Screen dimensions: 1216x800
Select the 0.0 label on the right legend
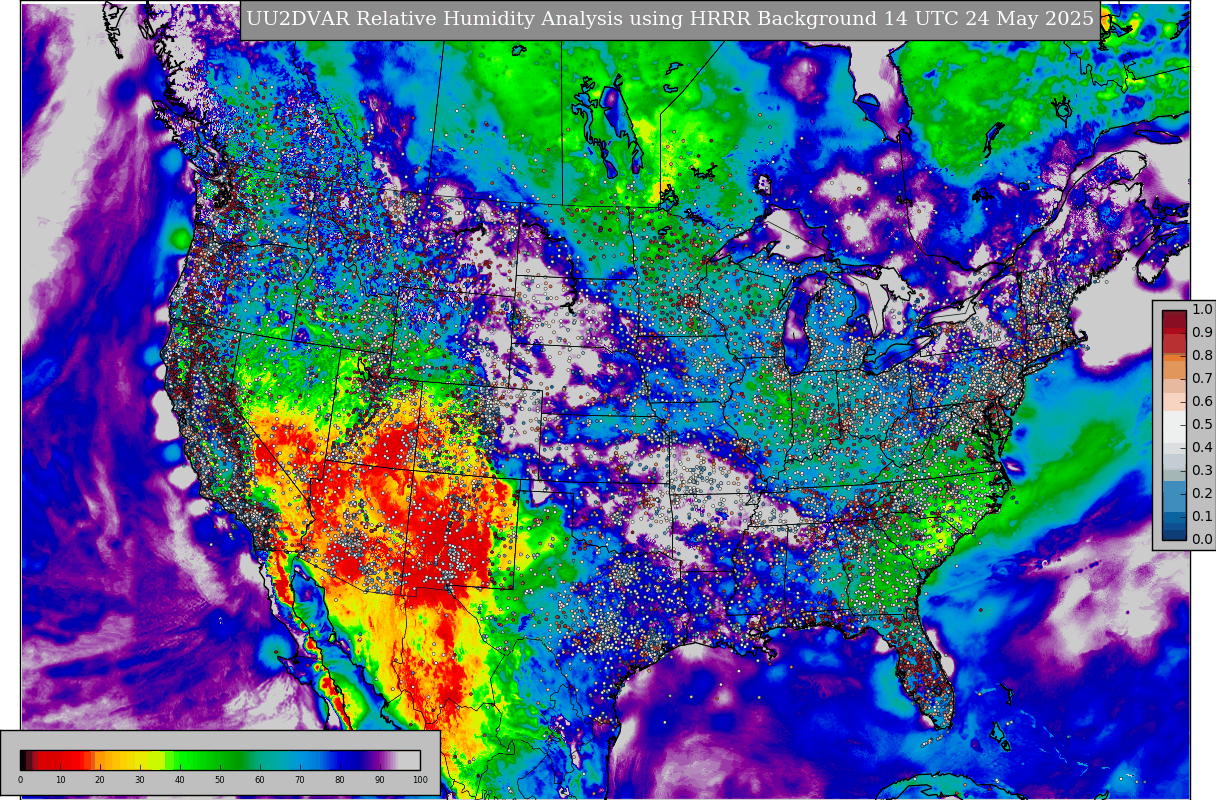pos(1202,540)
